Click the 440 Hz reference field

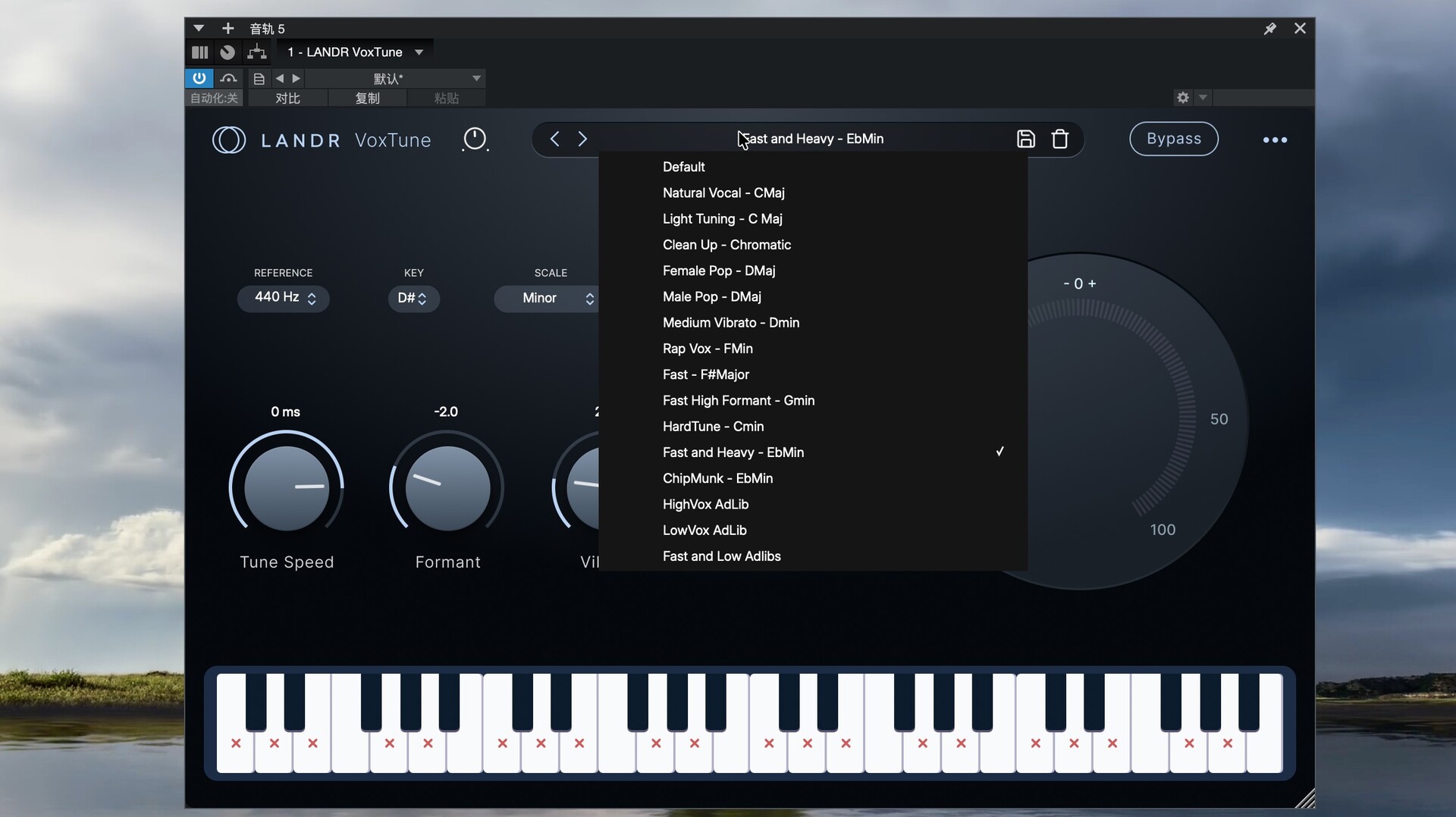[283, 298]
